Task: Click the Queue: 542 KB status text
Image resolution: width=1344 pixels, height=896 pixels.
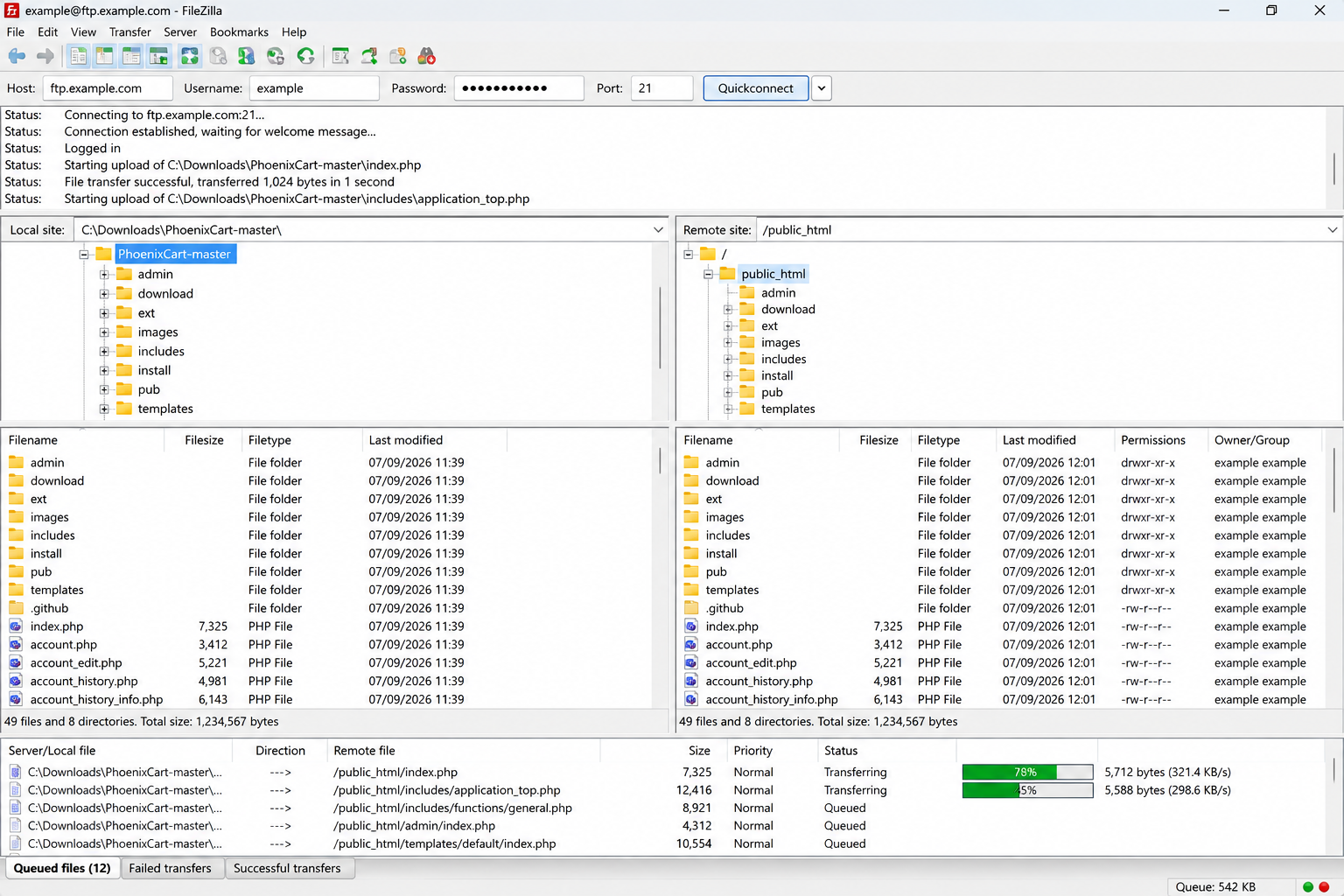Action: 1215,887
